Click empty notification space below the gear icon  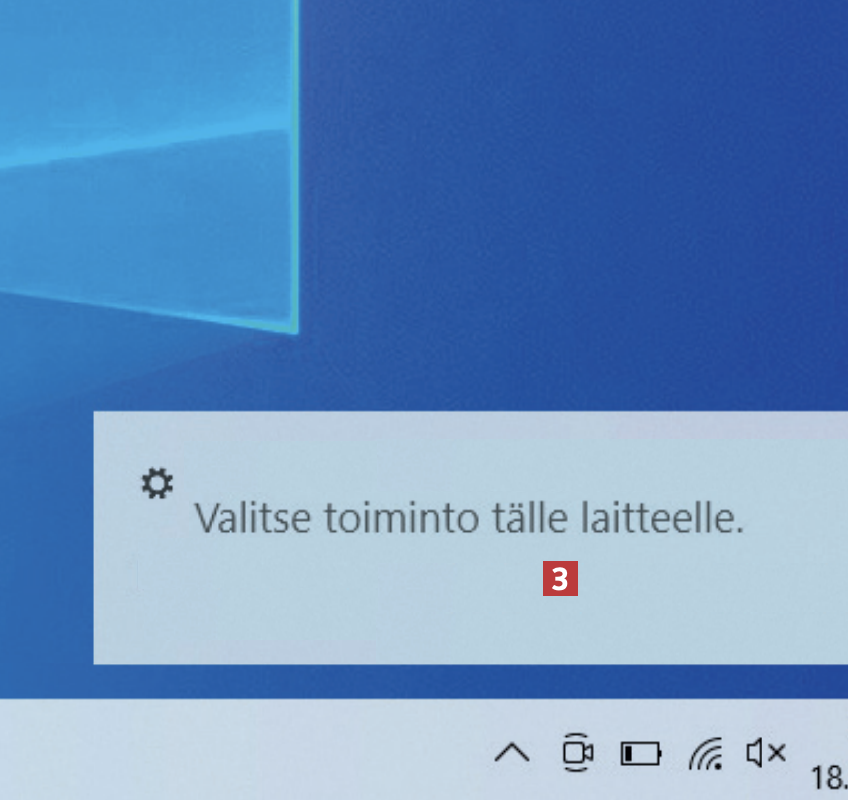click(157, 584)
